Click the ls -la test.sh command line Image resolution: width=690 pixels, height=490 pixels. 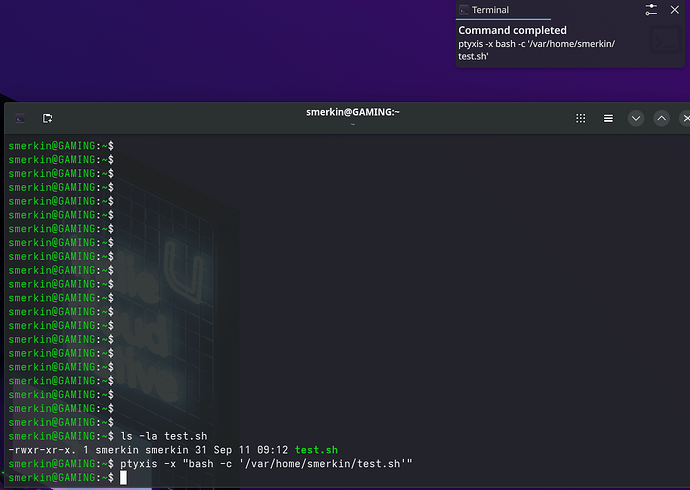[x=164, y=436]
